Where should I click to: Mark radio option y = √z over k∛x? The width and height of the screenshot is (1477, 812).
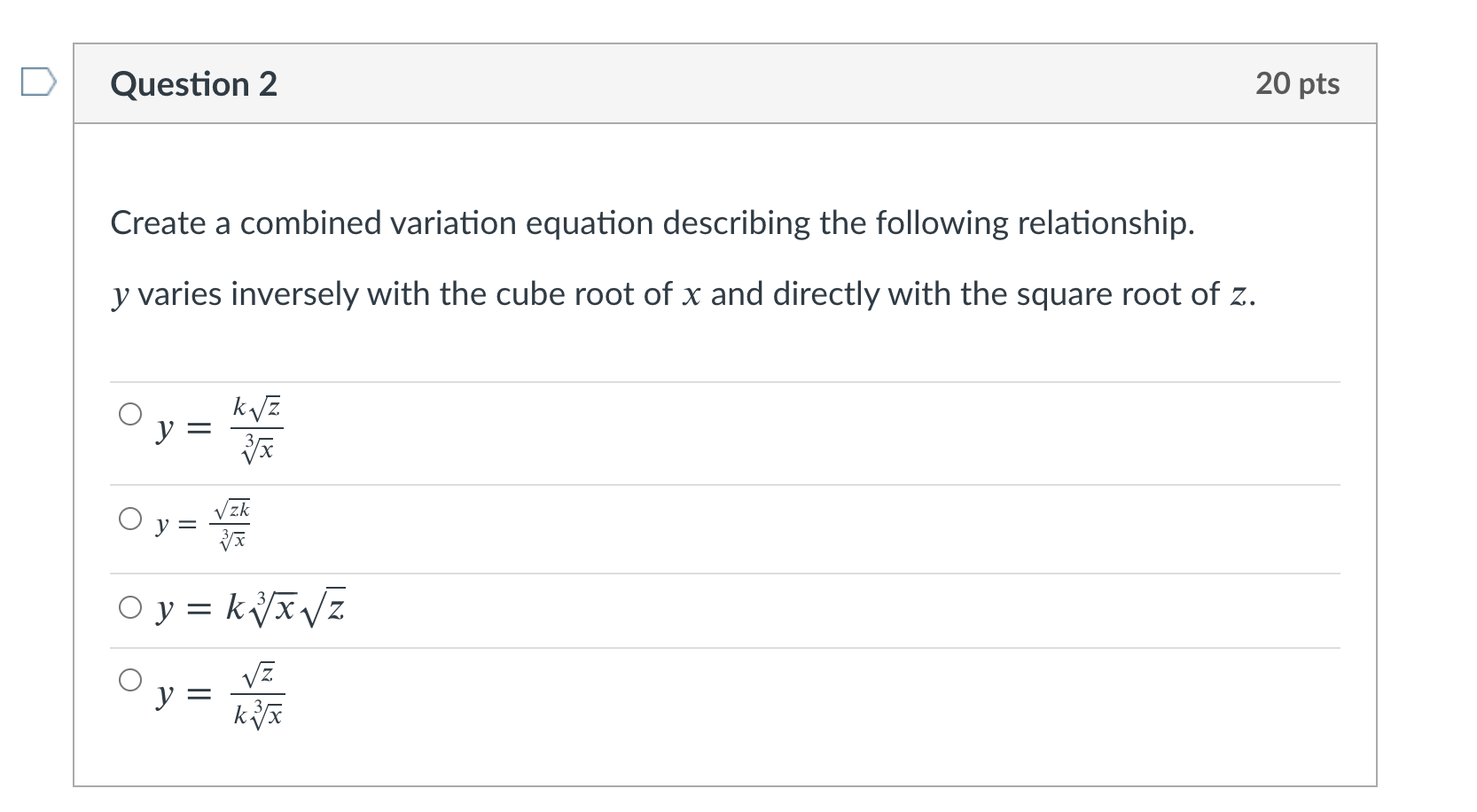point(130,680)
